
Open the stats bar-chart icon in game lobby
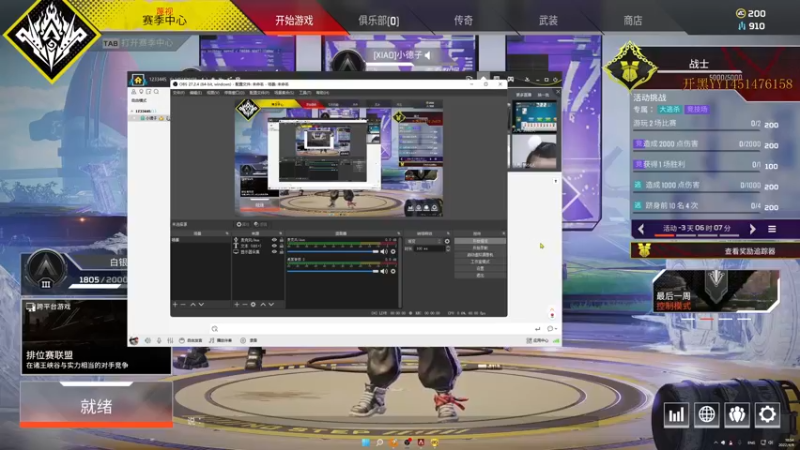click(x=676, y=414)
